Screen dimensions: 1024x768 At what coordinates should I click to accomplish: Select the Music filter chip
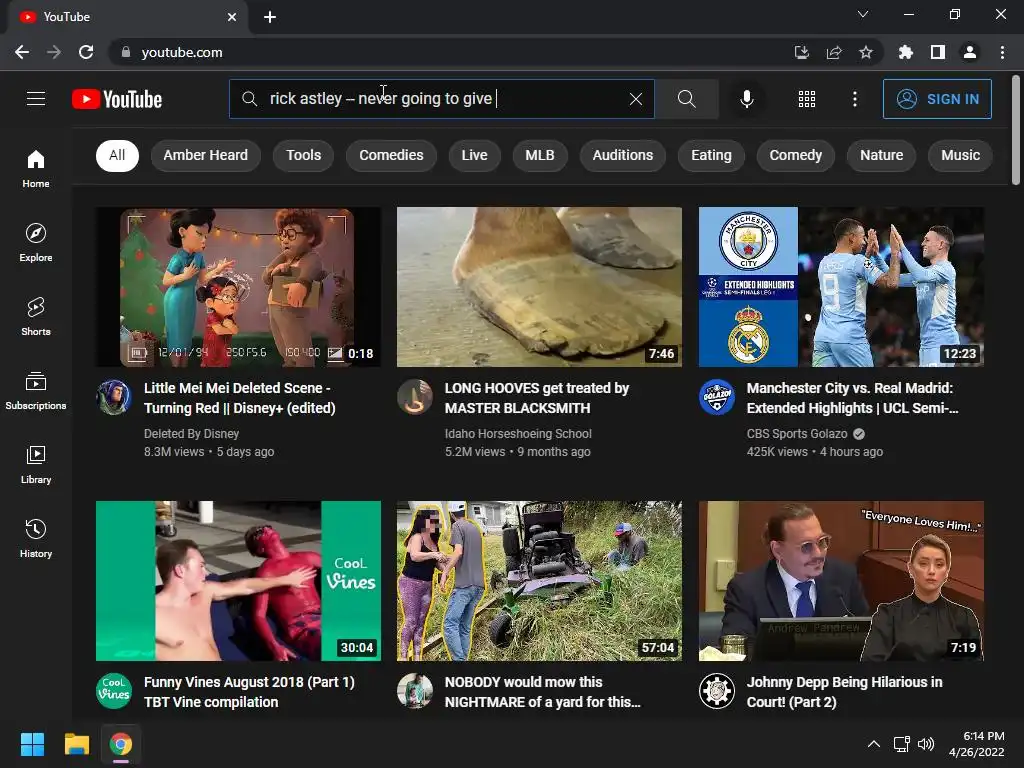coord(960,155)
